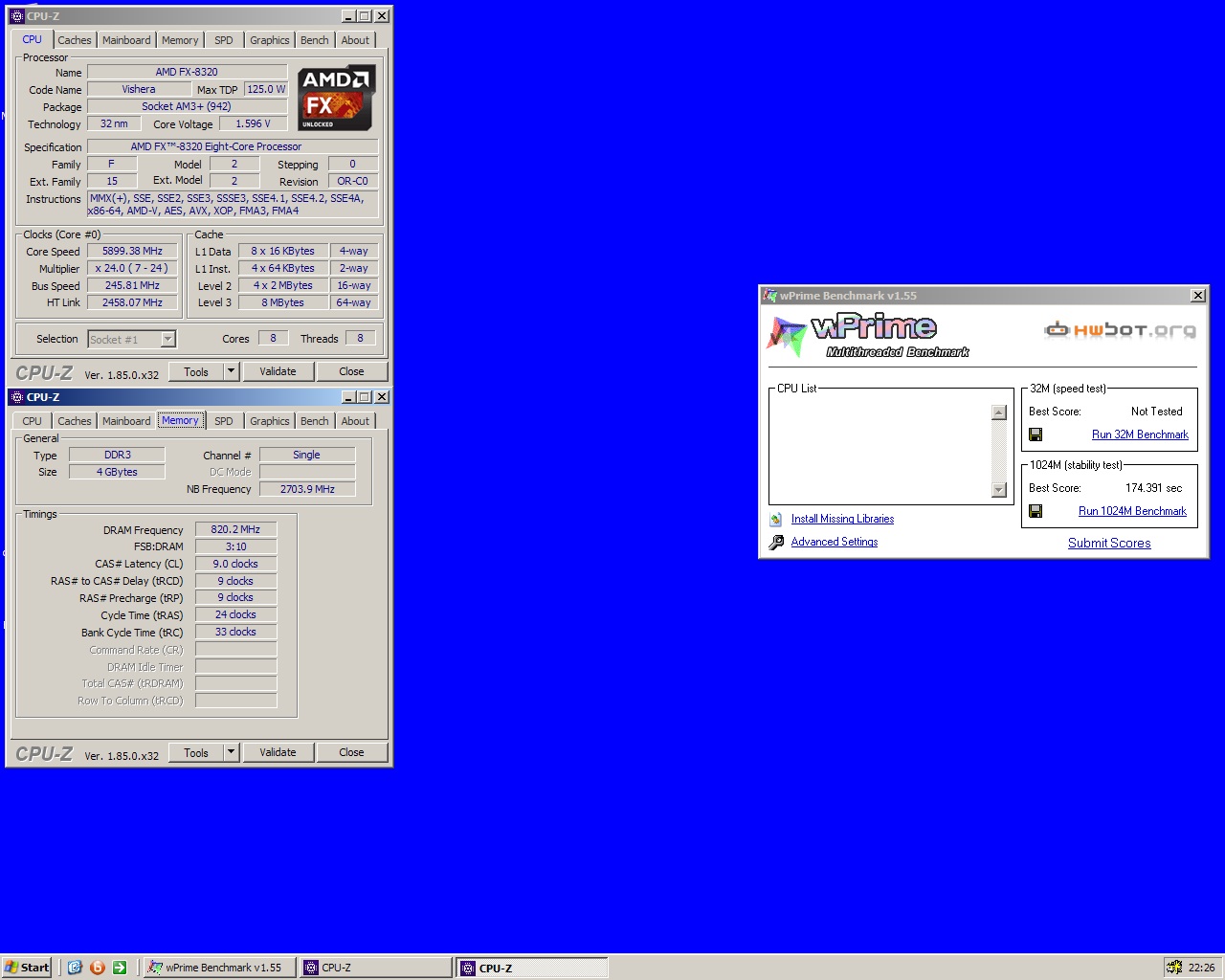The width and height of the screenshot is (1225, 980).
Task: Switch to first CPU-Z taskbar button
Action: [x=375, y=968]
